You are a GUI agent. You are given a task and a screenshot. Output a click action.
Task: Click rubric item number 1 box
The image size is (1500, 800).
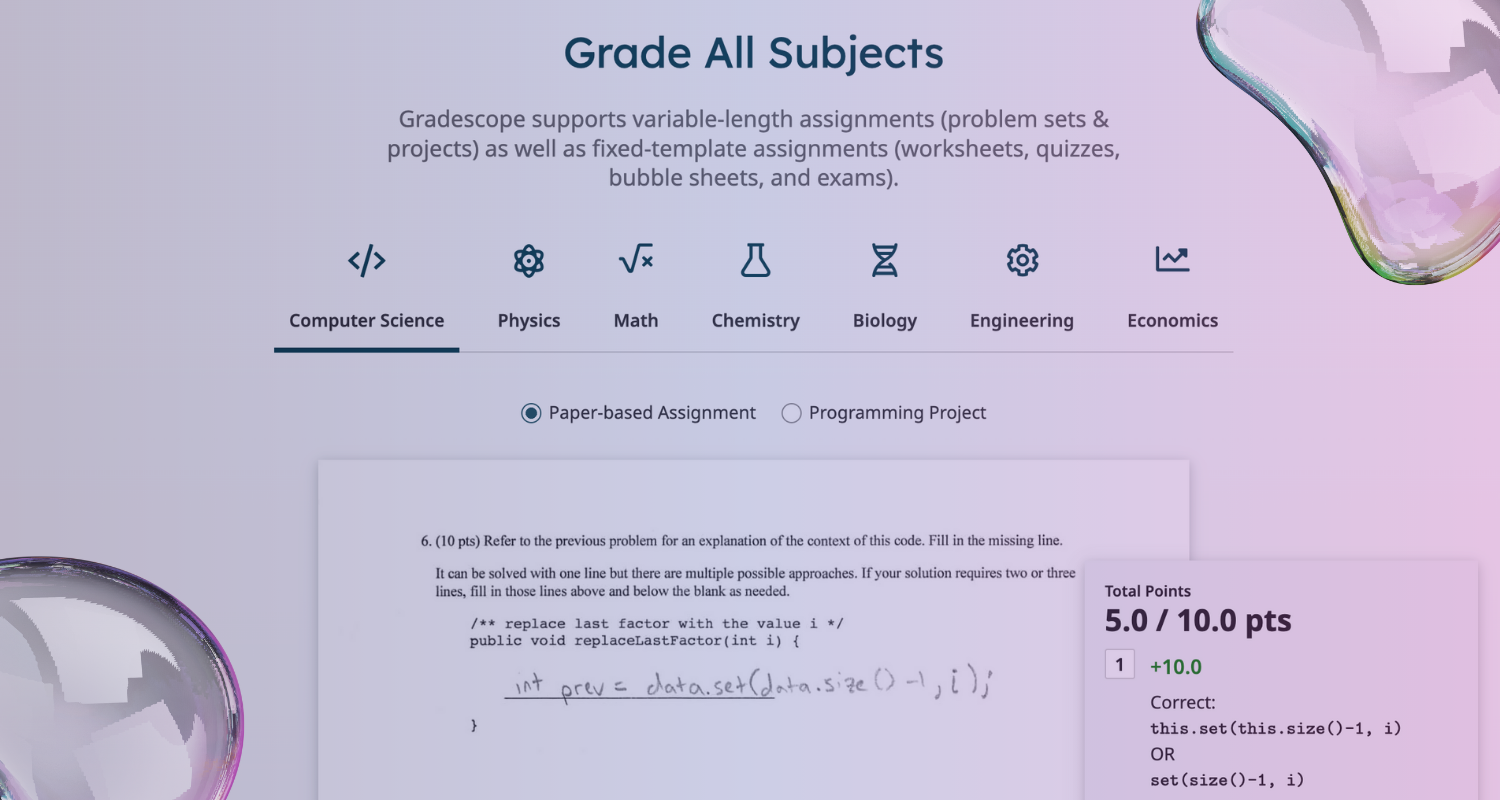coord(1119,665)
